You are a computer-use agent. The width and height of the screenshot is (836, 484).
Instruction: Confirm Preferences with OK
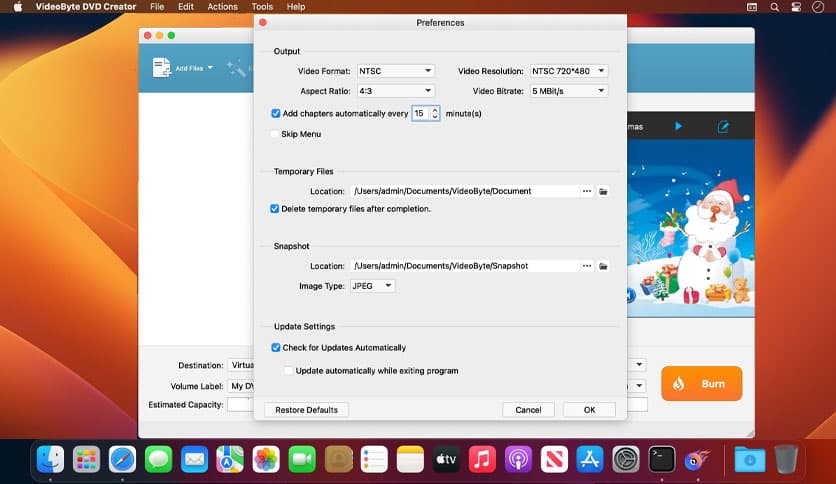(589, 409)
